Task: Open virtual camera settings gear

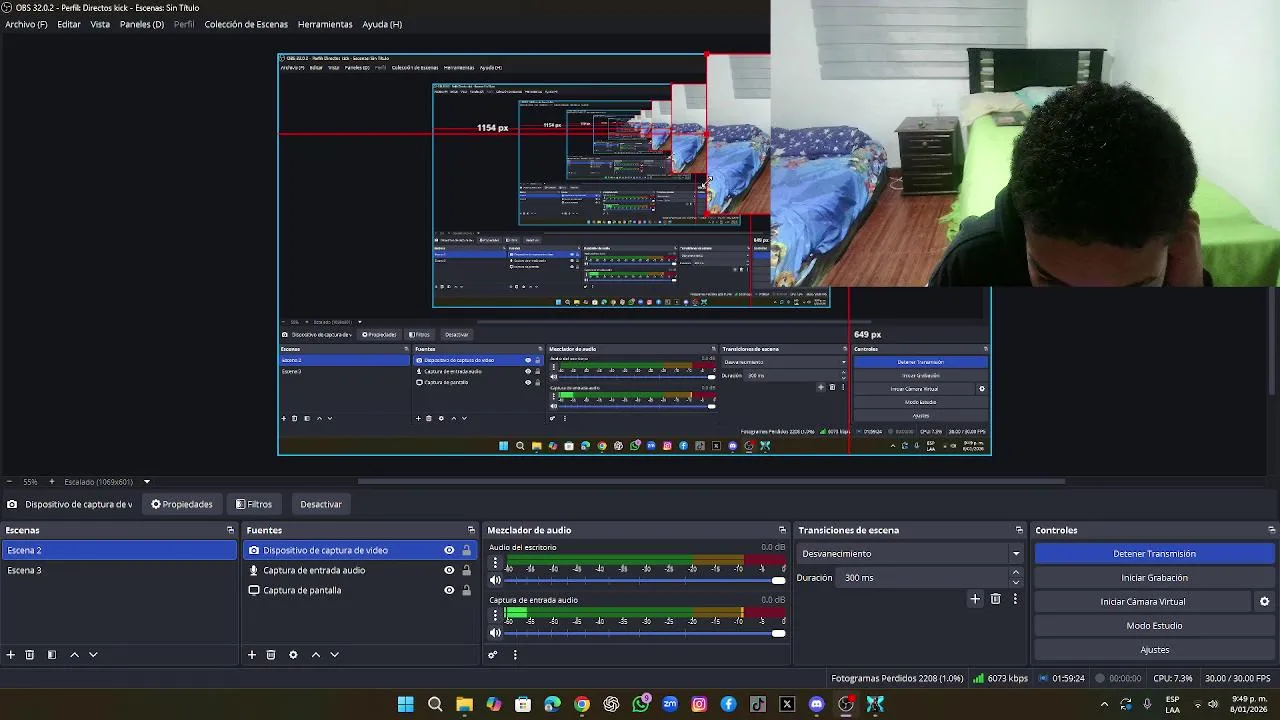Action: coord(1264,602)
